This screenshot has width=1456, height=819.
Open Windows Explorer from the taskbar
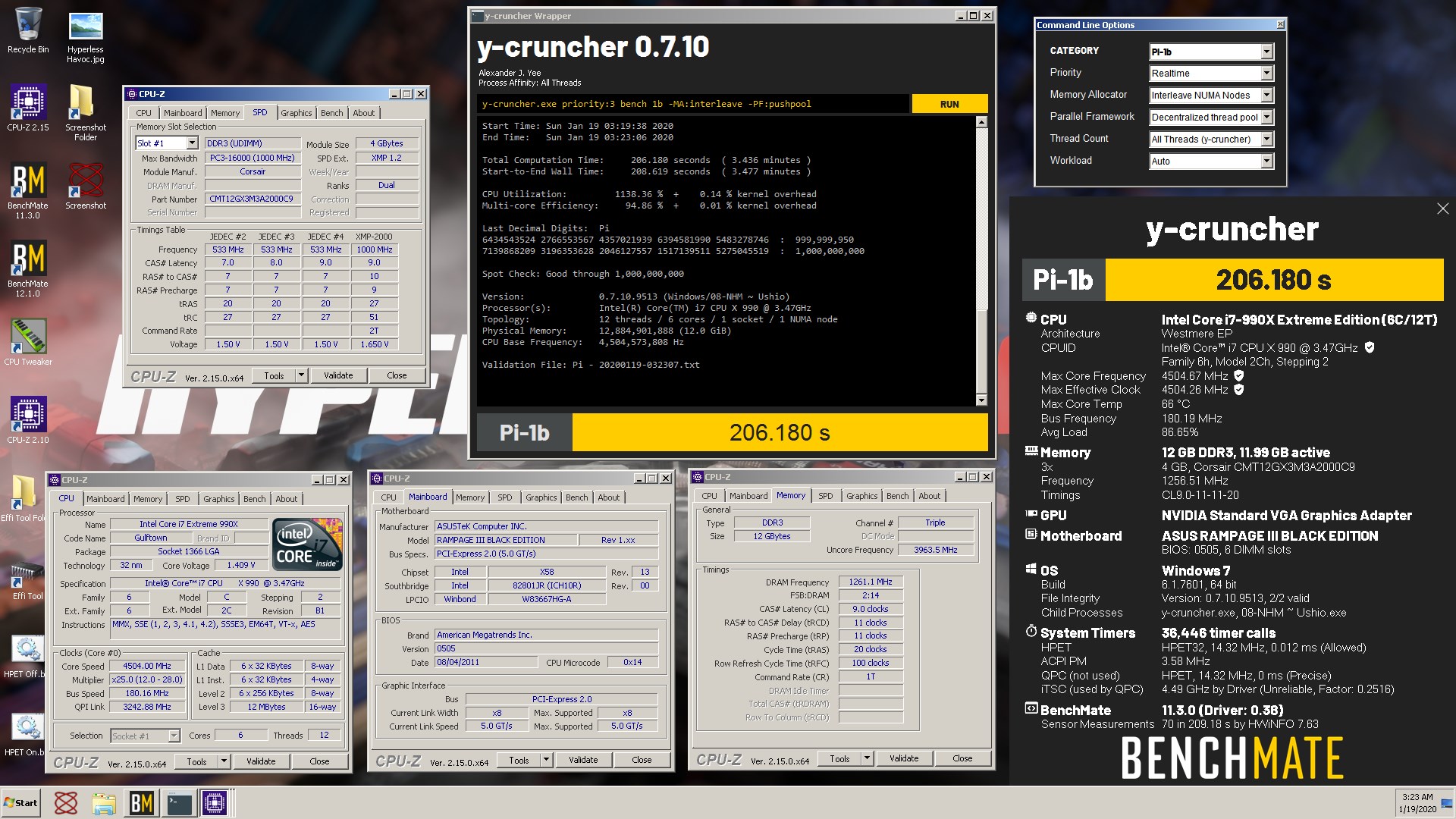104,802
